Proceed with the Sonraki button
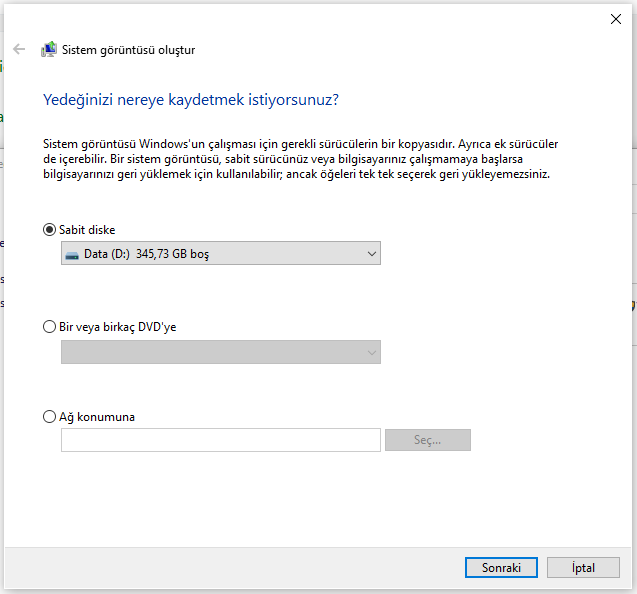The width and height of the screenshot is (637, 594). [x=501, y=568]
